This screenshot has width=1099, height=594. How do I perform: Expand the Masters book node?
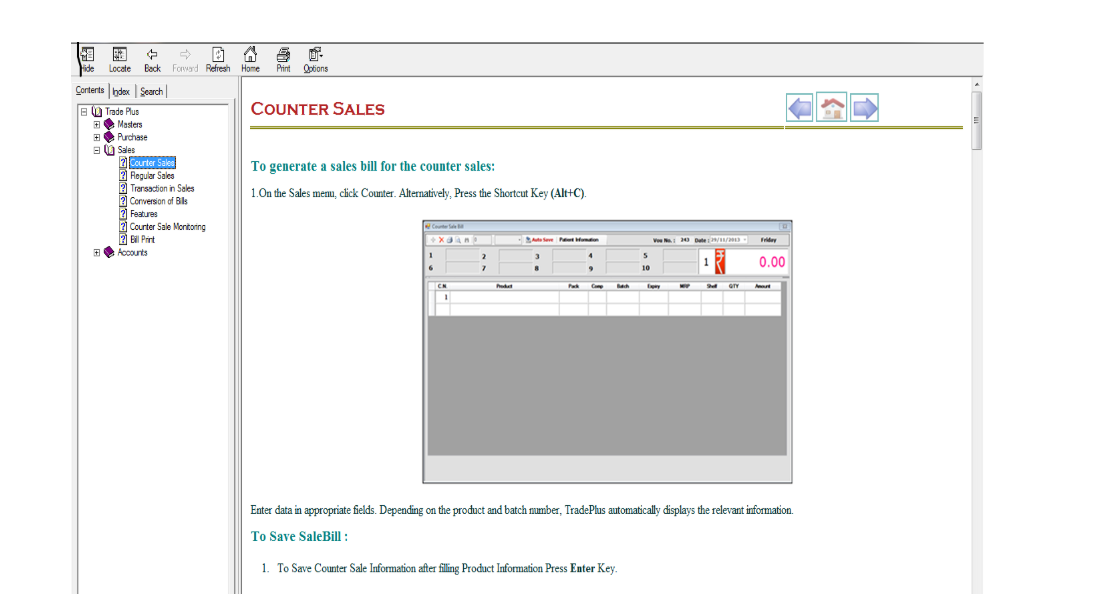pyautogui.click(x=97, y=124)
